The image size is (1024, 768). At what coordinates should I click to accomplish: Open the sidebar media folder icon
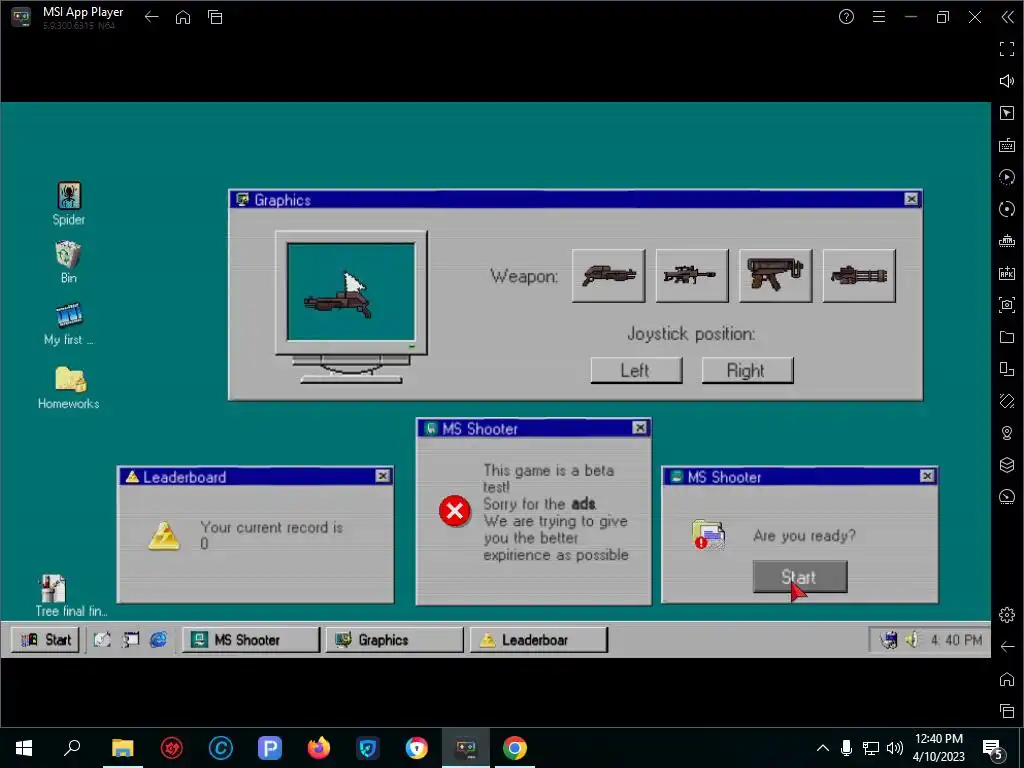coord(1007,337)
